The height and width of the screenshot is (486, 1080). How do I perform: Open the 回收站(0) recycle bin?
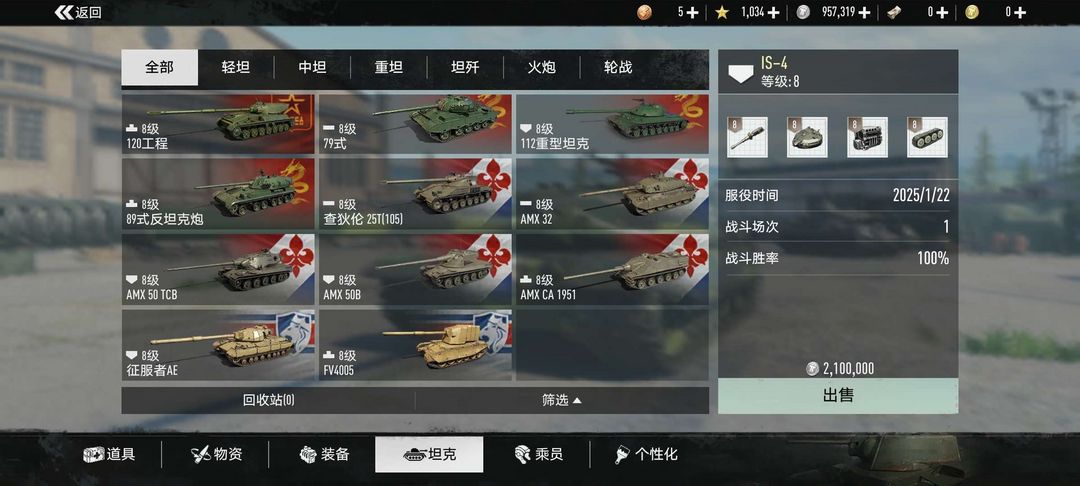tap(269, 400)
